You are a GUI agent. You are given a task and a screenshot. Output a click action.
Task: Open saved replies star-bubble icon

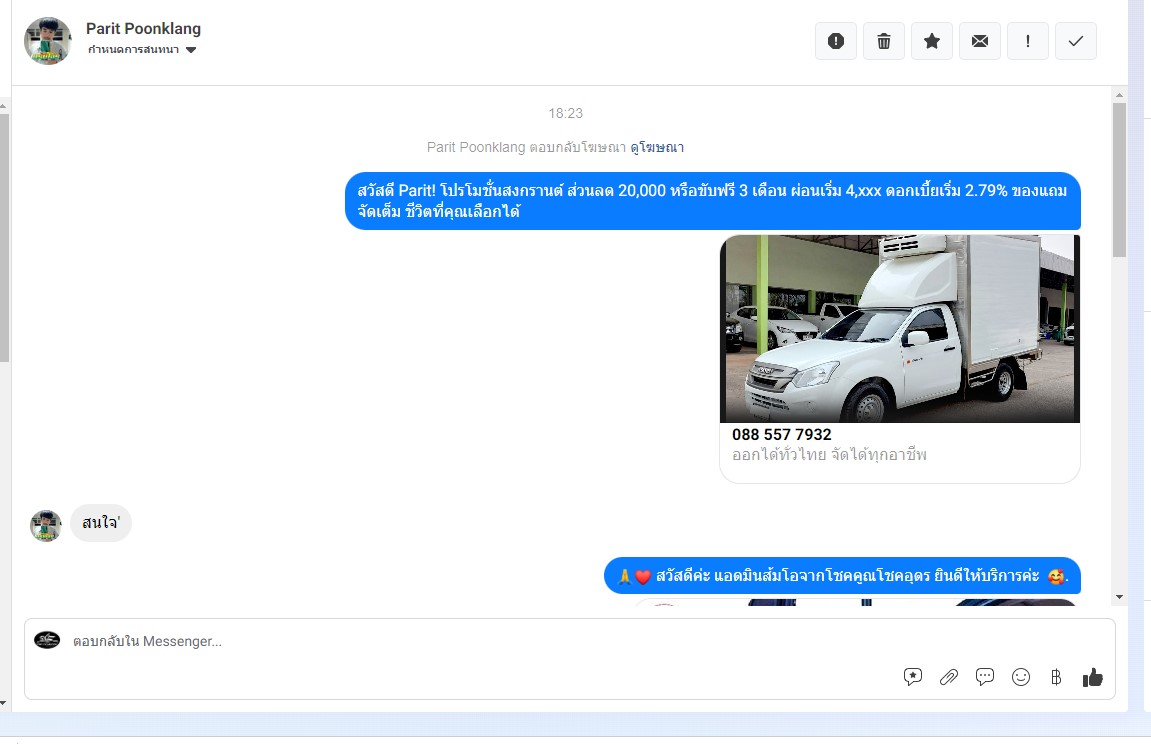(x=912, y=676)
